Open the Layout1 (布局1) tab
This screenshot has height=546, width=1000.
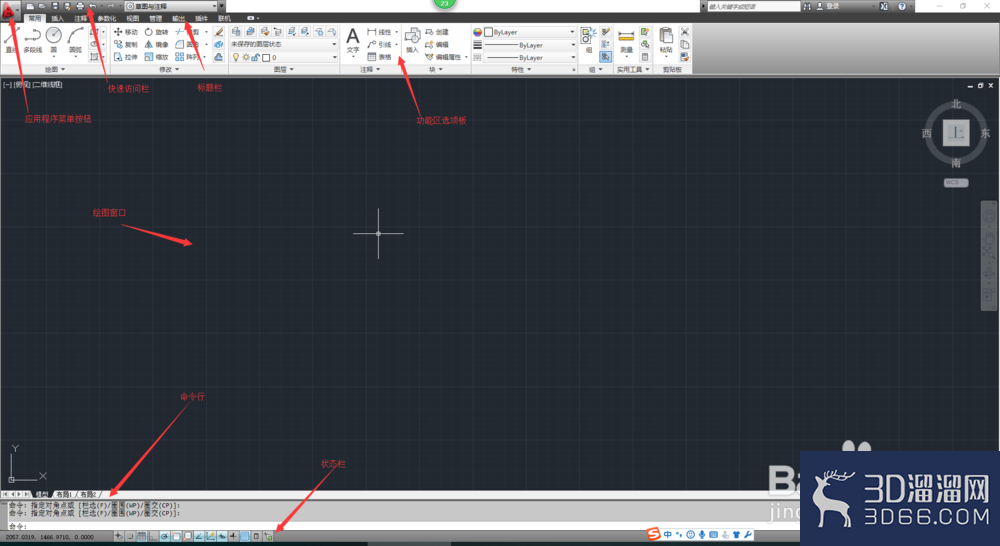(64, 494)
